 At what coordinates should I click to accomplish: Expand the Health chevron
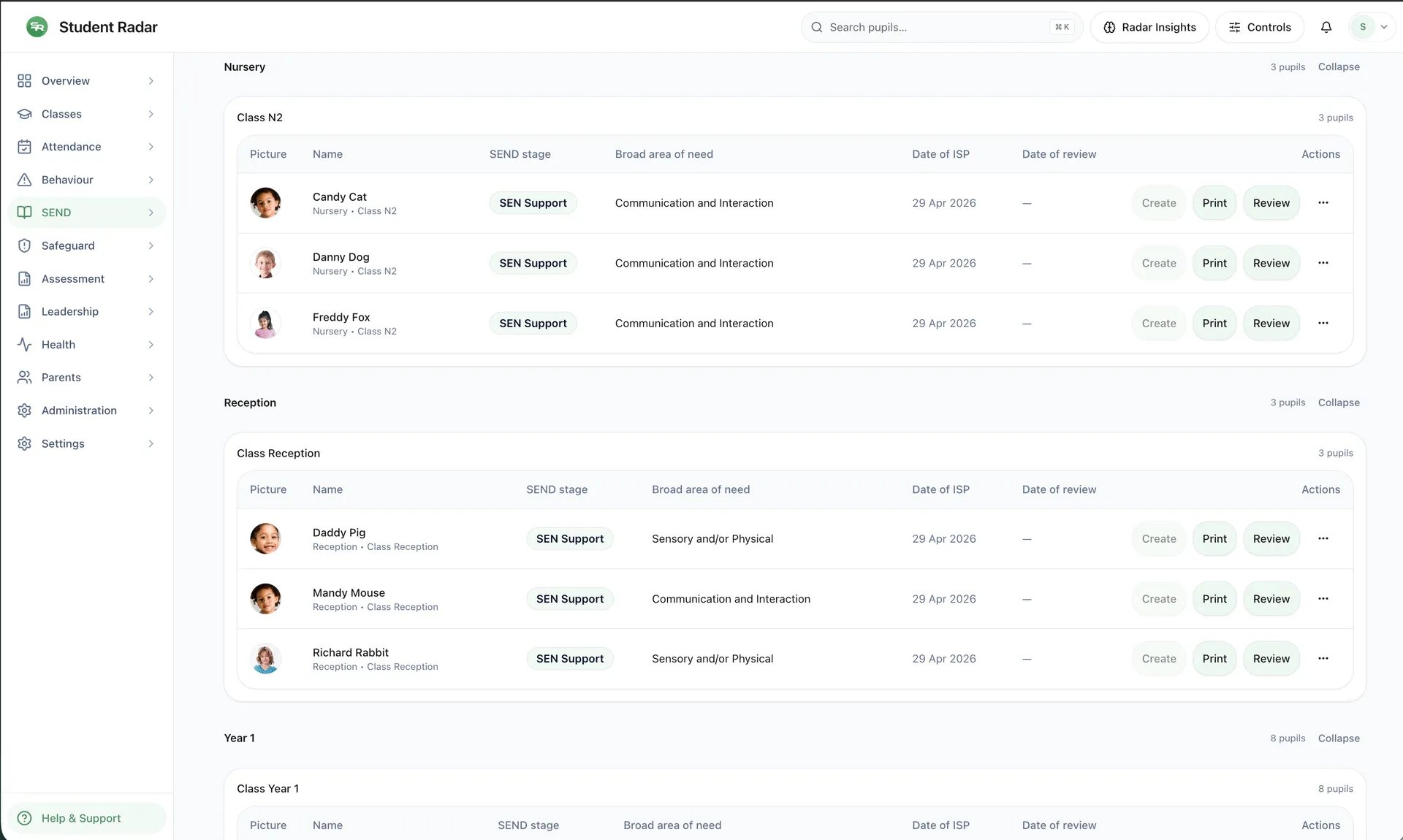click(151, 345)
